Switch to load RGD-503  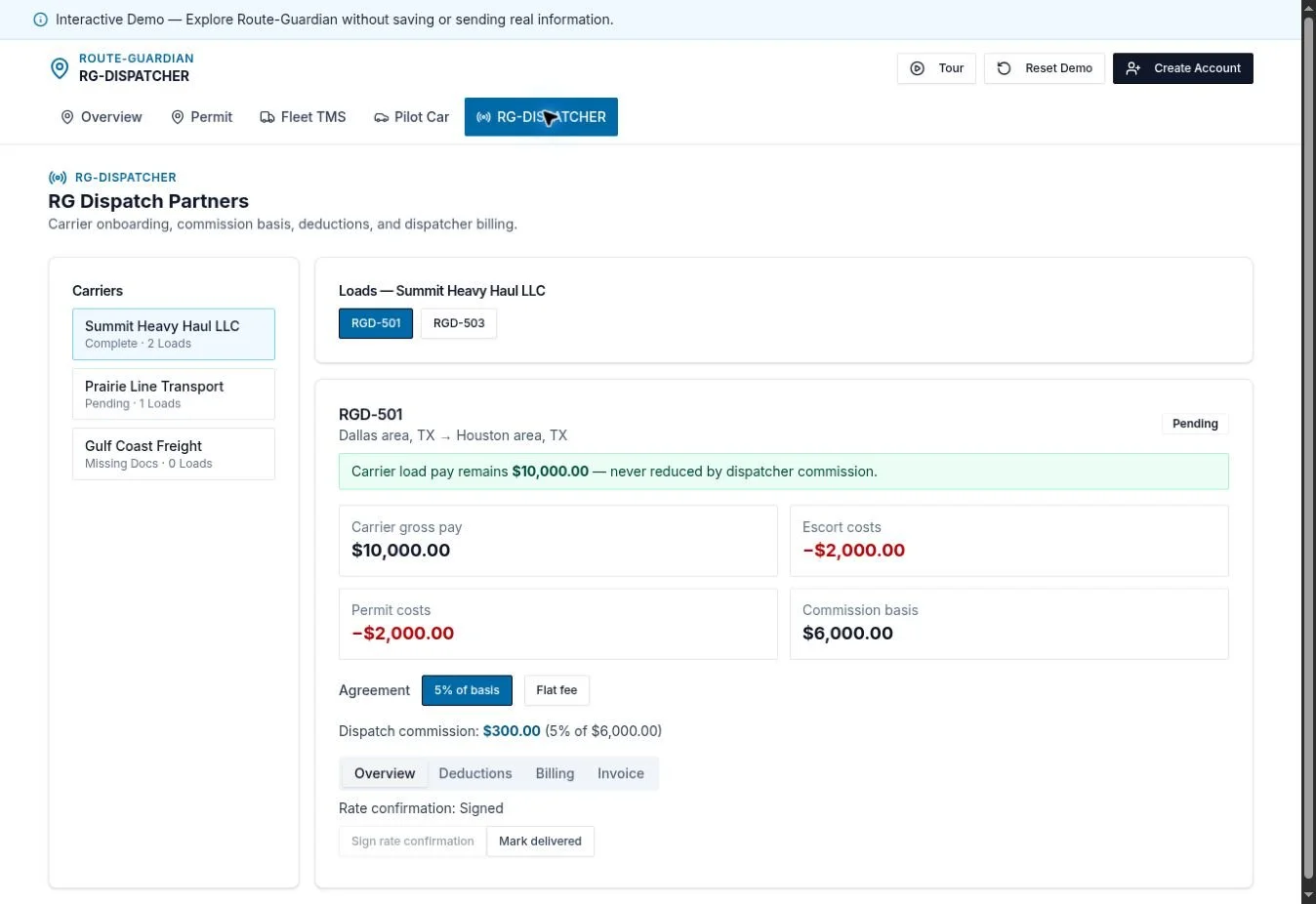tap(459, 323)
